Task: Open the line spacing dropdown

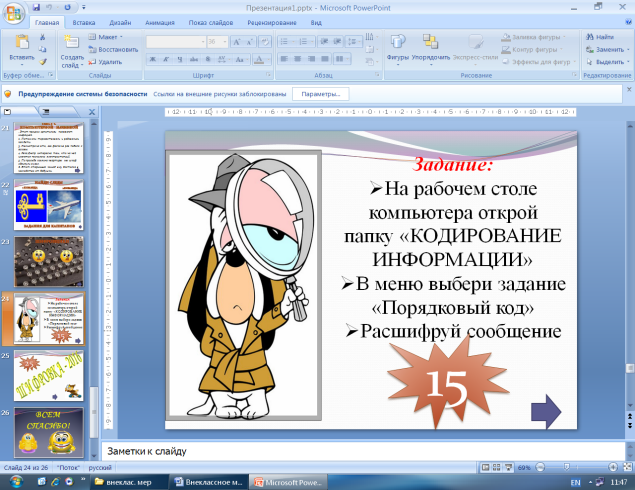Action: 354,42
